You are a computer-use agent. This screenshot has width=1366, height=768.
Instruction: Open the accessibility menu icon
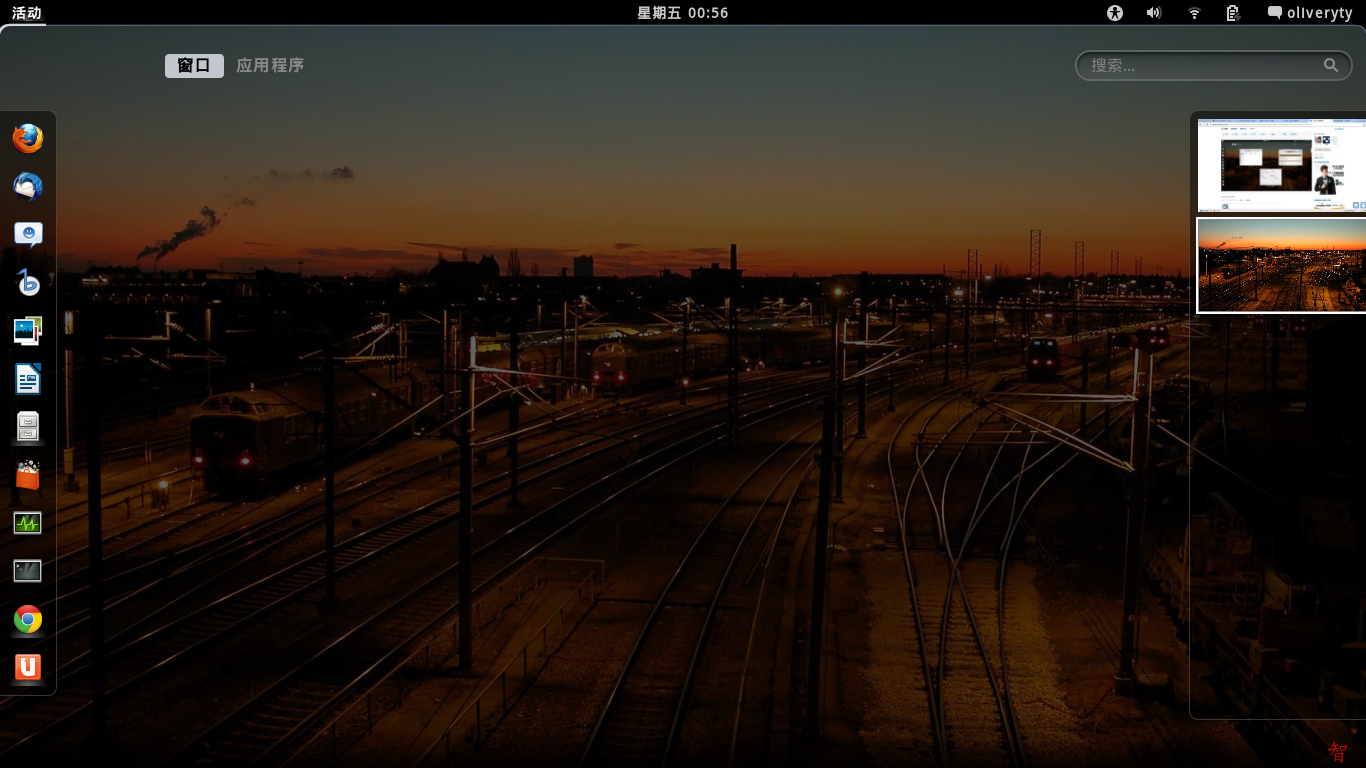click(1115, 13)
